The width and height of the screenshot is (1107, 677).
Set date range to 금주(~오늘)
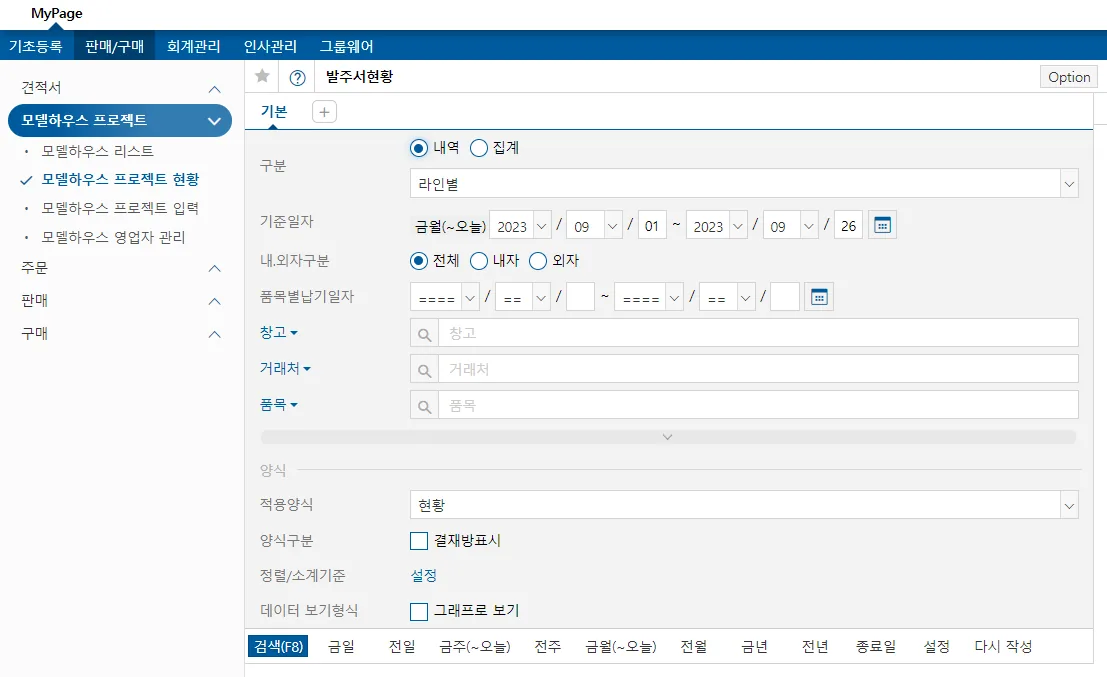pos(475,646)
